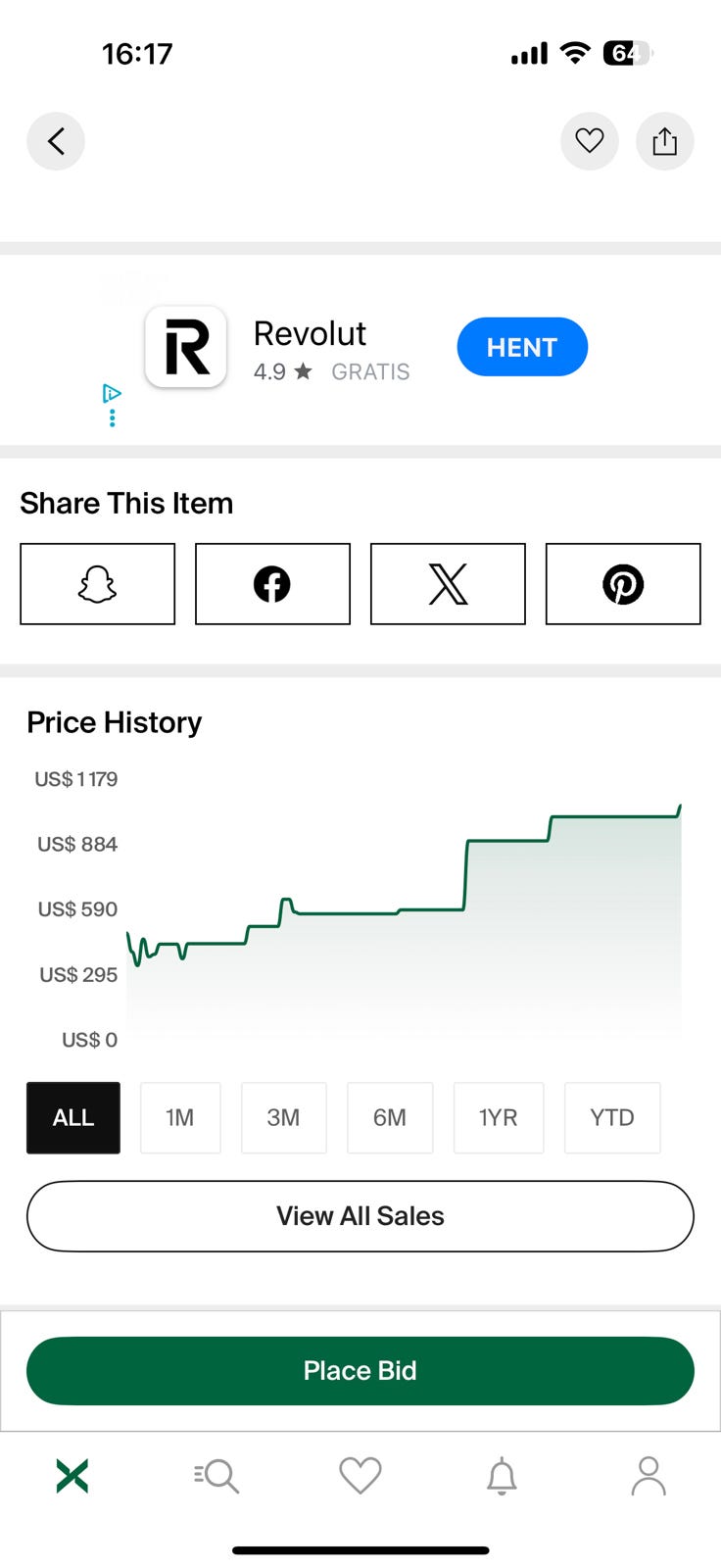Select the ALL price history range

click(x=73, y=1118)
